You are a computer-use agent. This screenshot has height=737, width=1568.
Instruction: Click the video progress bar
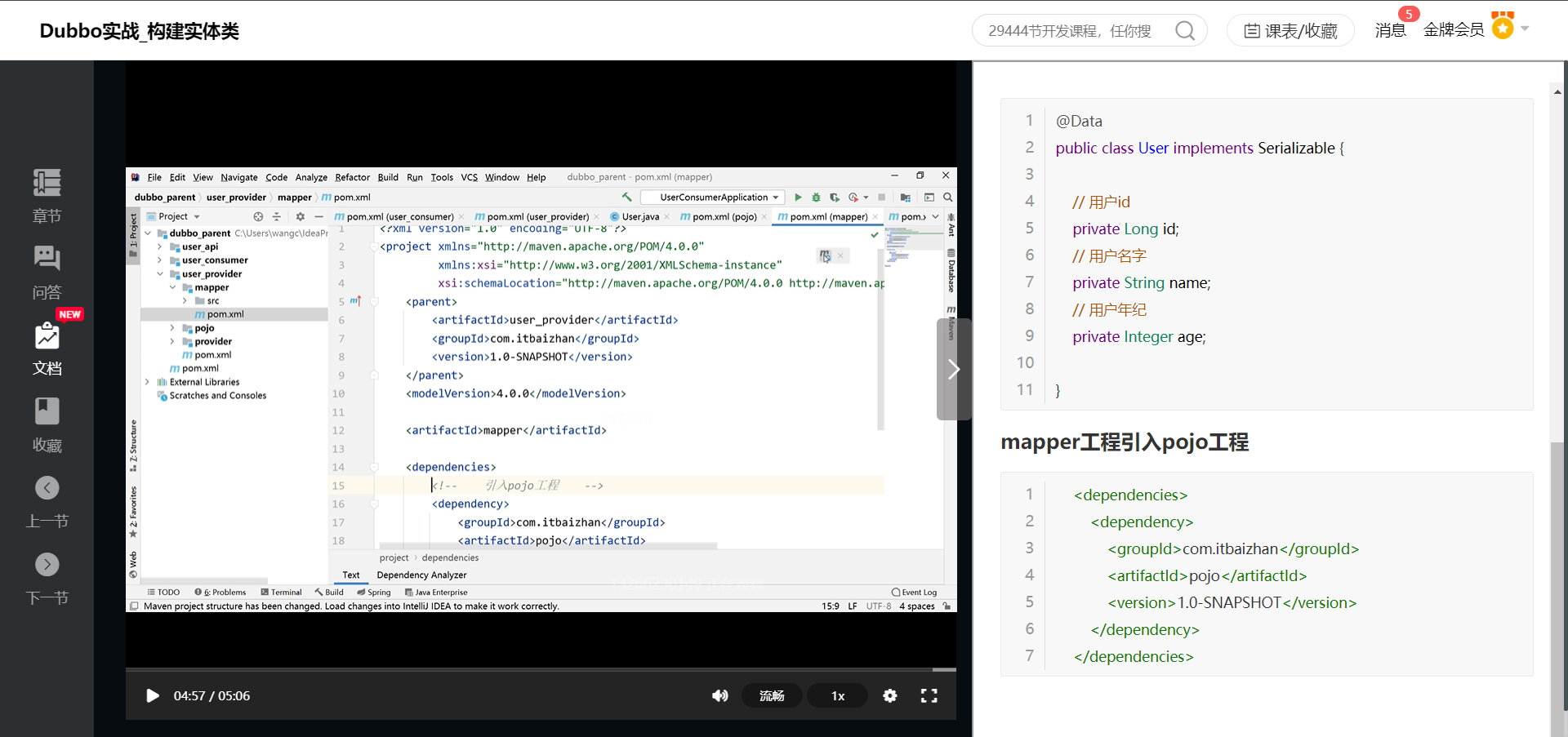pyautogui.click(x=541, y=670)
